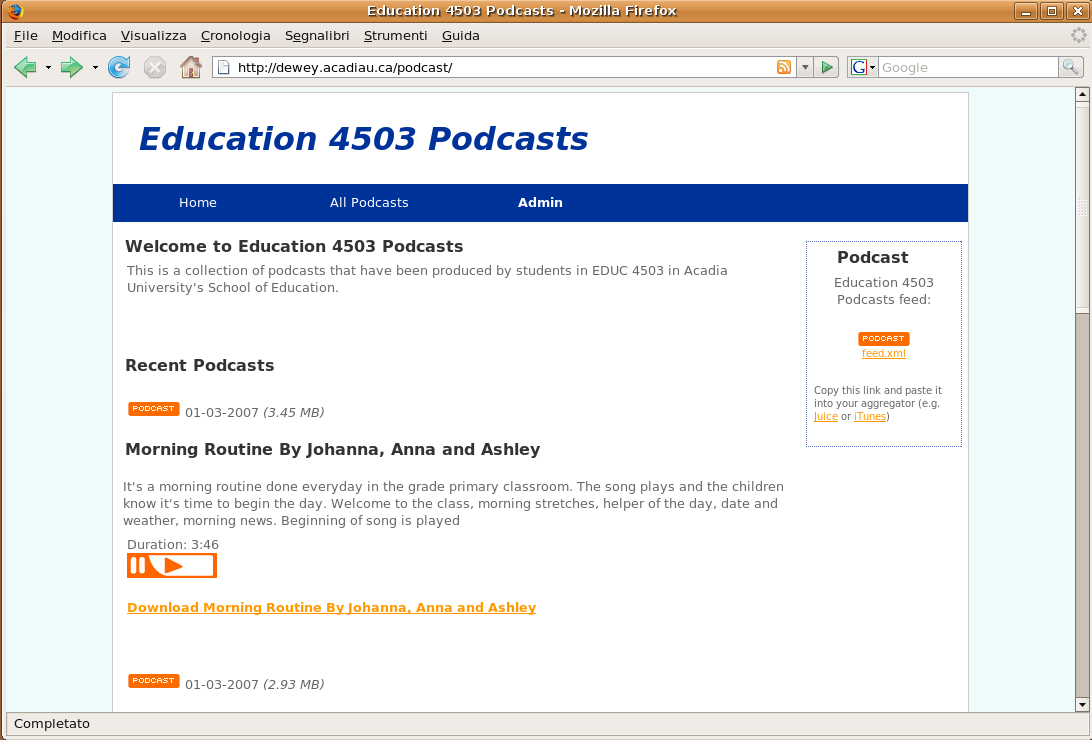
Task: Click the stop loading icon
Action: pos(155,67)
